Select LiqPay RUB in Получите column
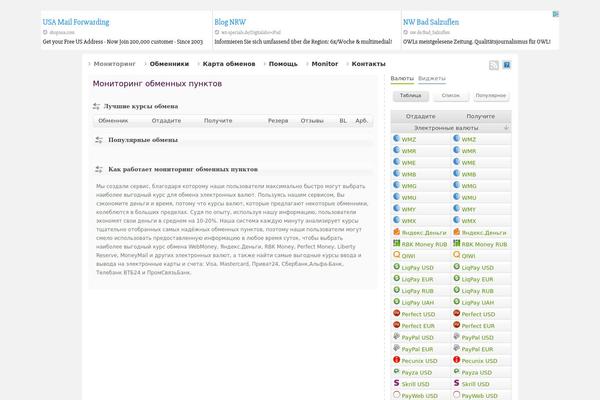This screenshot has height=400, width=600. 477,291
